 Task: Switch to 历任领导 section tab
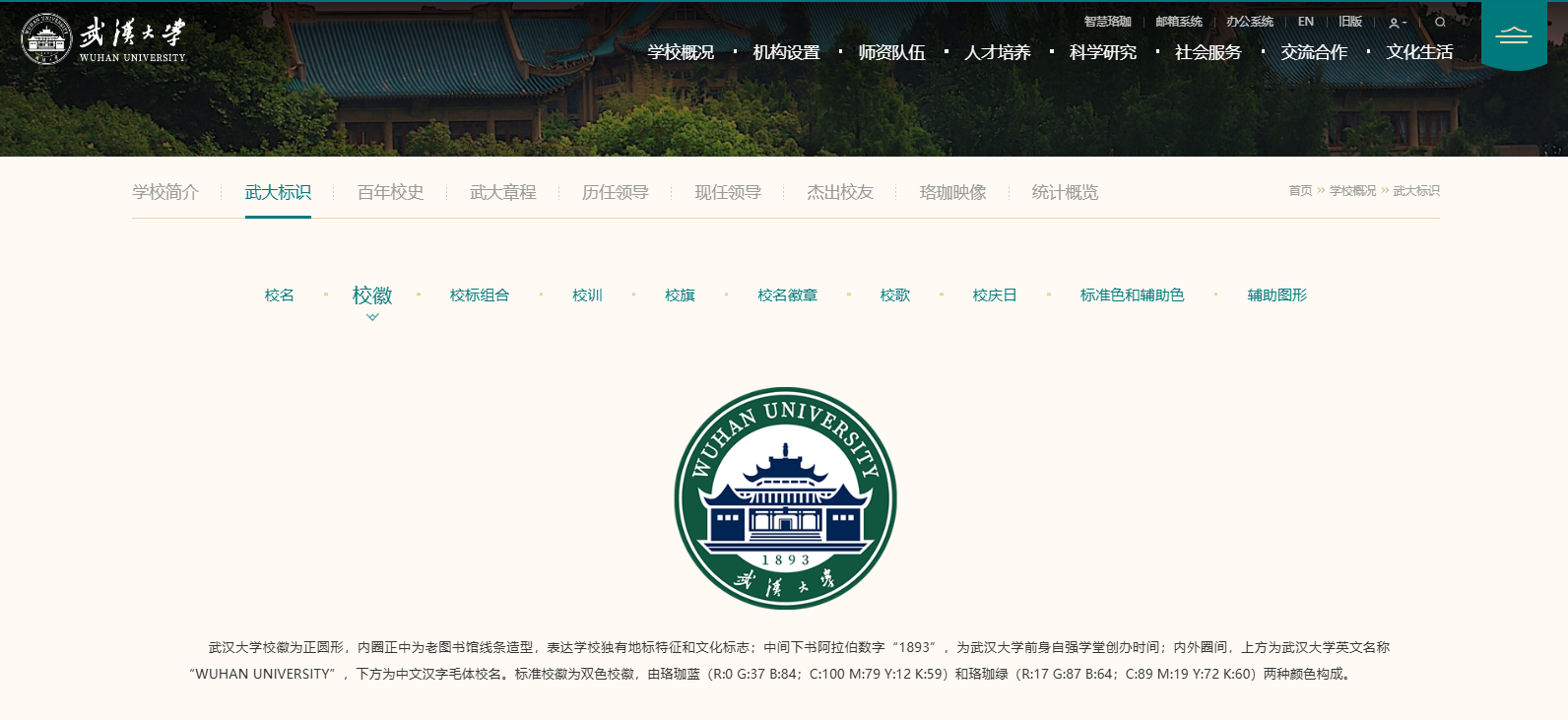coord(615,192)
